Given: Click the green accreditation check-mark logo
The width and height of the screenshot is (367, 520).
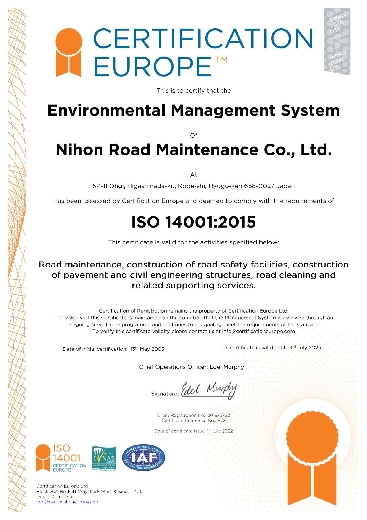Looking at the screenshot, I should click(x=104, y=458).
